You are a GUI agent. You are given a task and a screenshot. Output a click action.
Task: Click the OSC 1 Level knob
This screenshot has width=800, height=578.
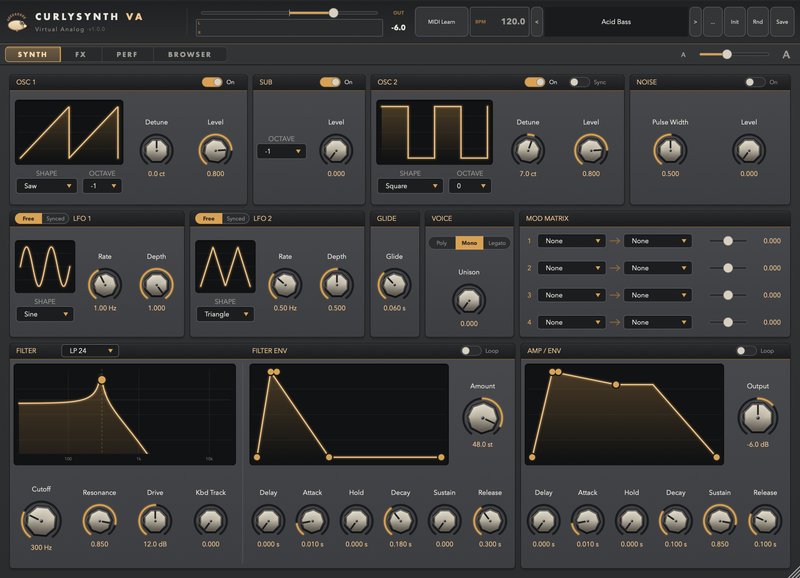[215, 150]
